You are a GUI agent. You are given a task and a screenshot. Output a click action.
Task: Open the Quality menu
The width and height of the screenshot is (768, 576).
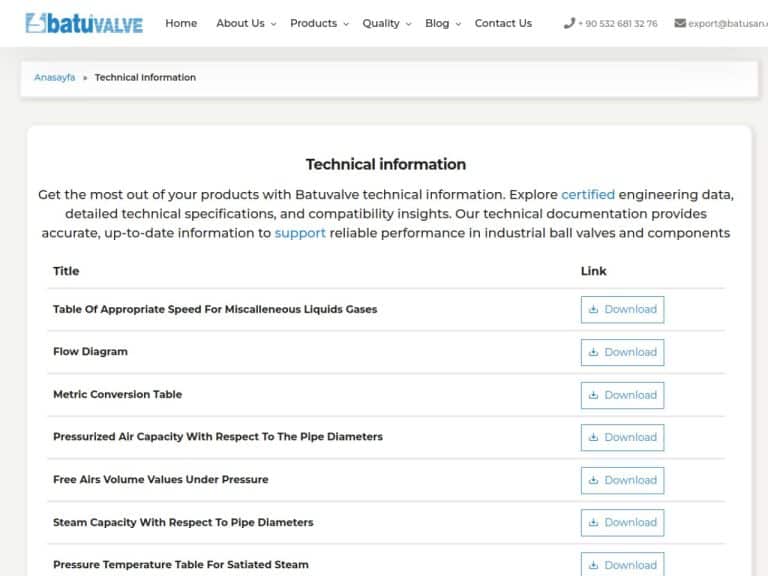pyautogui.click(x=381, y=23)
